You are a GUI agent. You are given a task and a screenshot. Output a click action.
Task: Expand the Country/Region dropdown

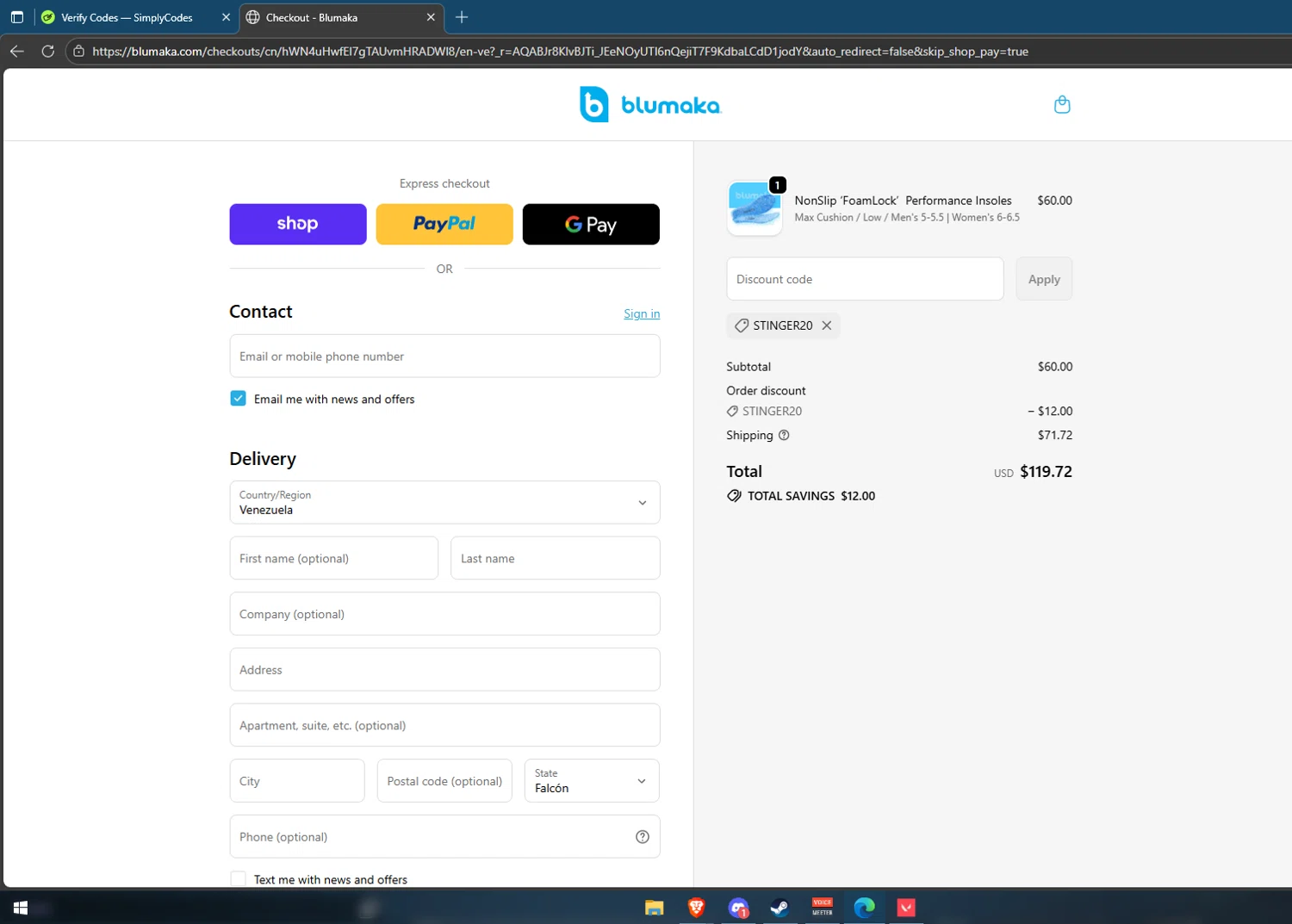(x=444, y=503)
